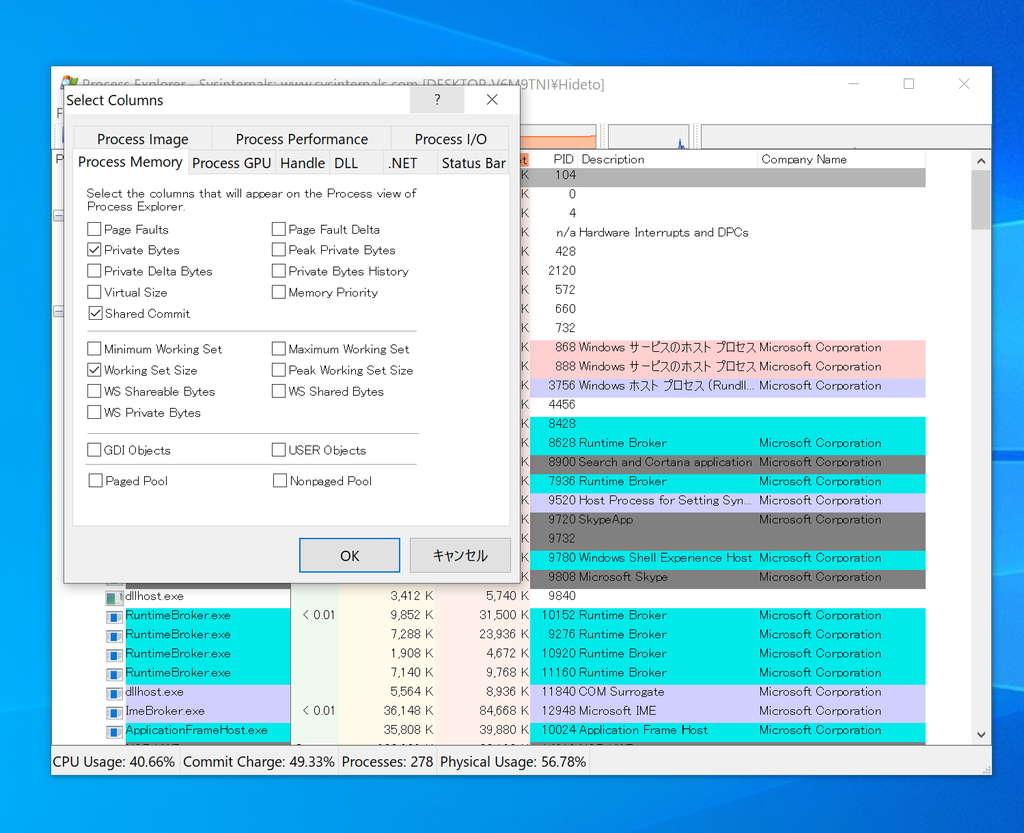Click the COM Surrogate dllhost.exe icon
Image resolution: width=1024 pixels, height=833 pixels.
[114, 692]
